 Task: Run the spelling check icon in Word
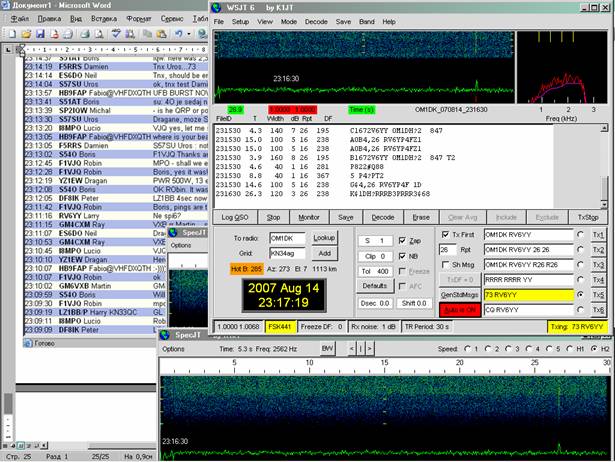(116, 34)
